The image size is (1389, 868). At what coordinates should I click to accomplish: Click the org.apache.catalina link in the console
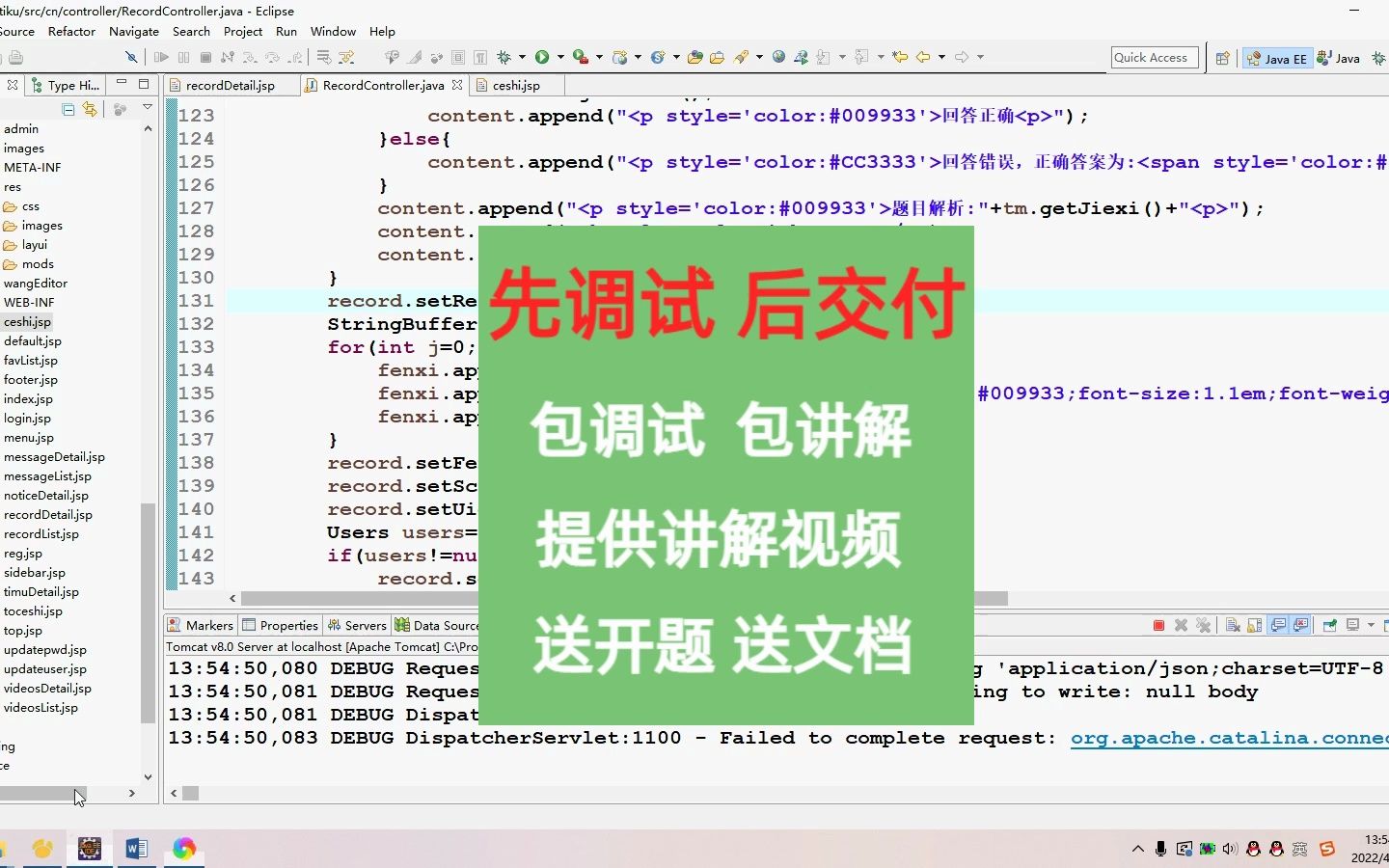pyautogui.click(x=1225, y=738)
